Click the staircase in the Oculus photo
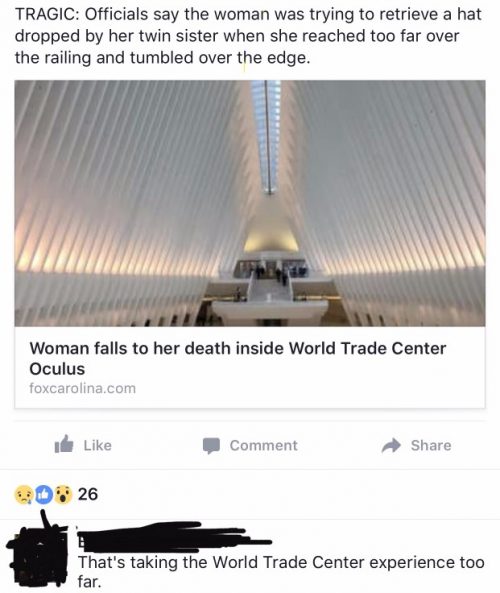This screenshot has width=500, height=593. [270, 289]
